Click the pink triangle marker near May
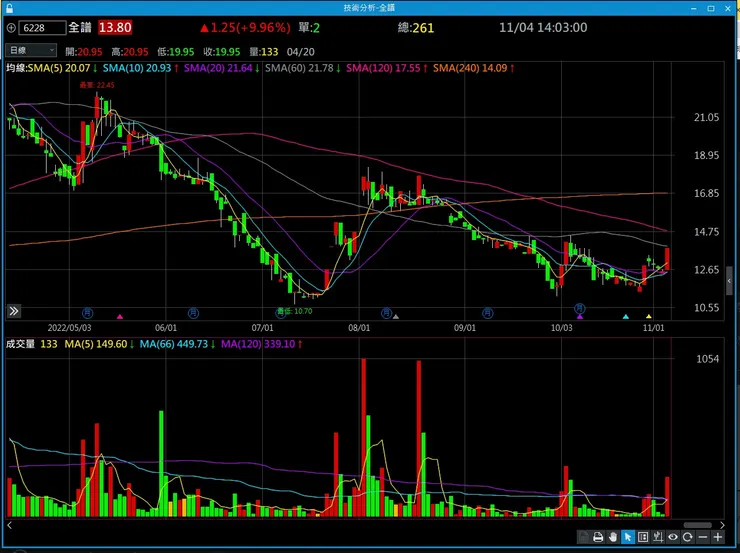740x553 pixels. 120,317
